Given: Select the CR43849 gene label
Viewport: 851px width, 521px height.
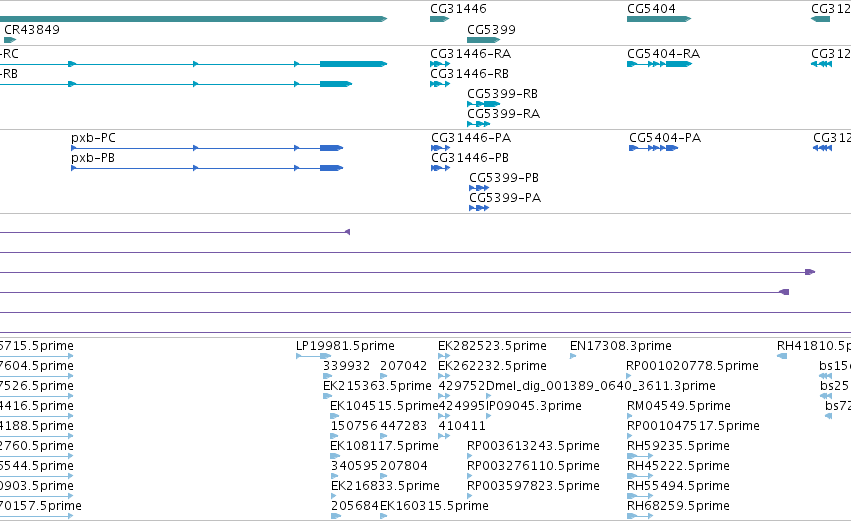Looking at the screenshot, I should click(x=31, y=29).
